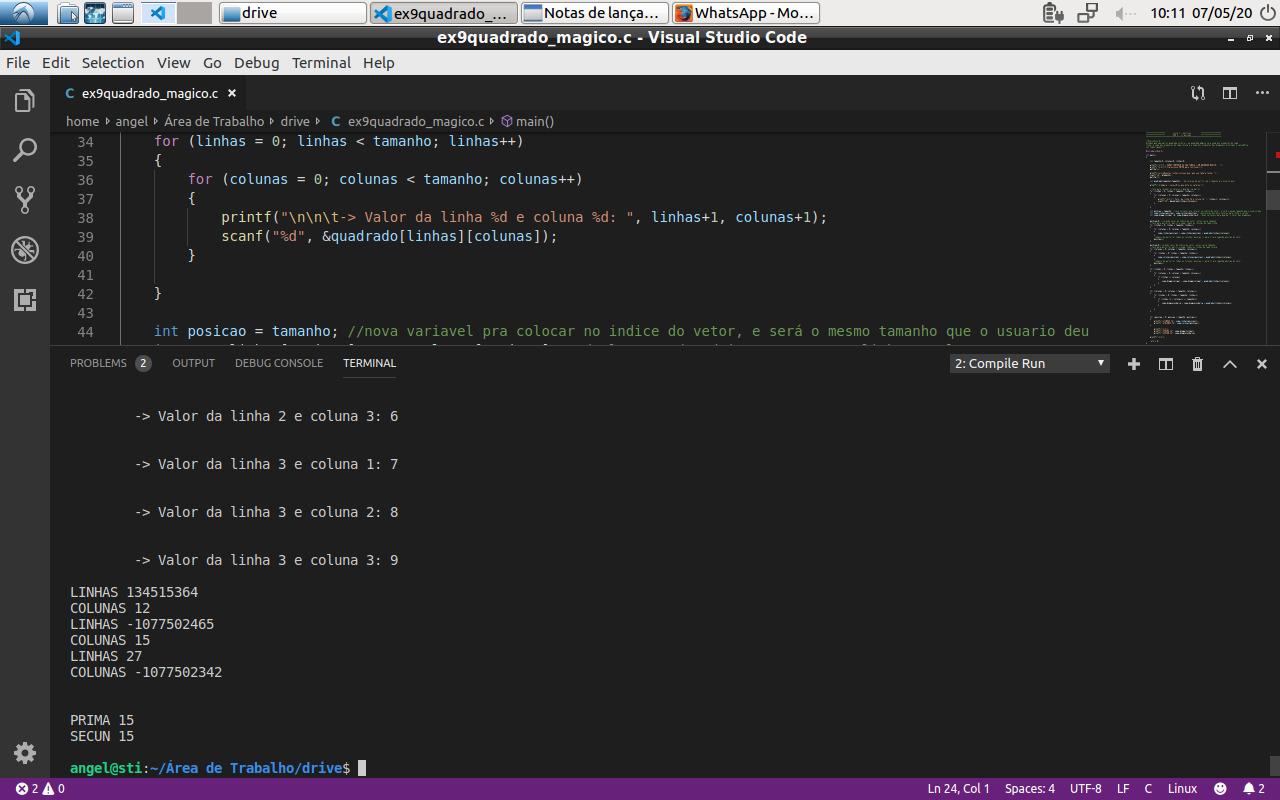The height and width of the screenshot is (800, 1280).
Task: Open notifications bell in status bar
Action: tap(1254, 788)
